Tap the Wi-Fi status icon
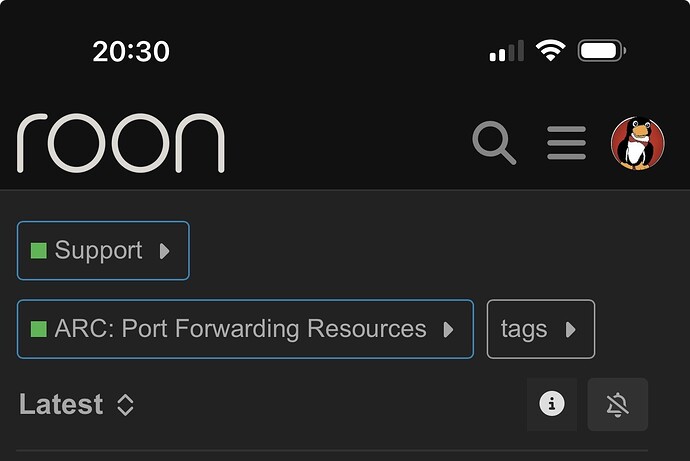This screenshot has width=690, height=461. pyautogui.click(x=550, y=51)
